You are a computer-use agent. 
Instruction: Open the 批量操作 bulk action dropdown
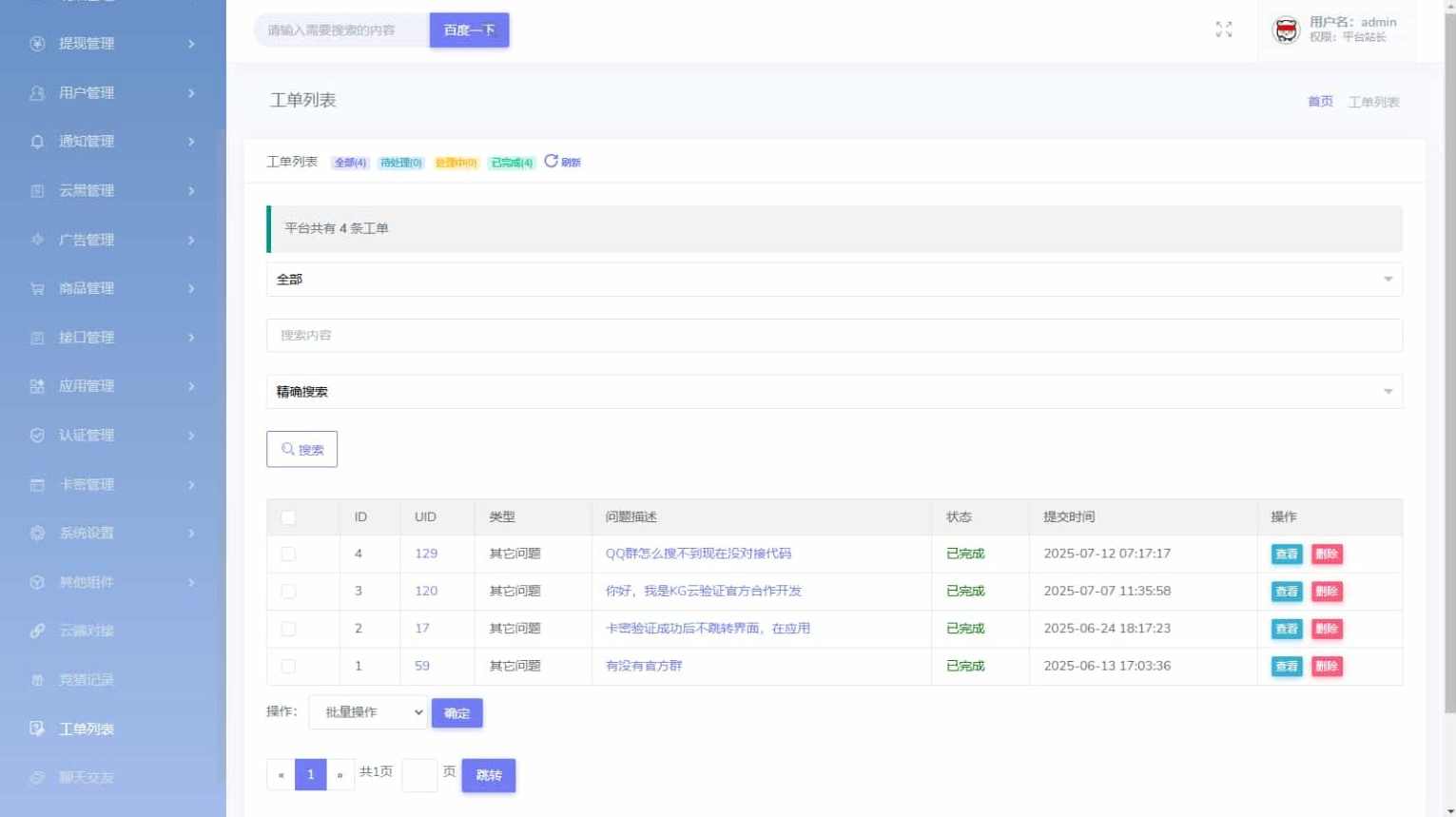(368, 712)
